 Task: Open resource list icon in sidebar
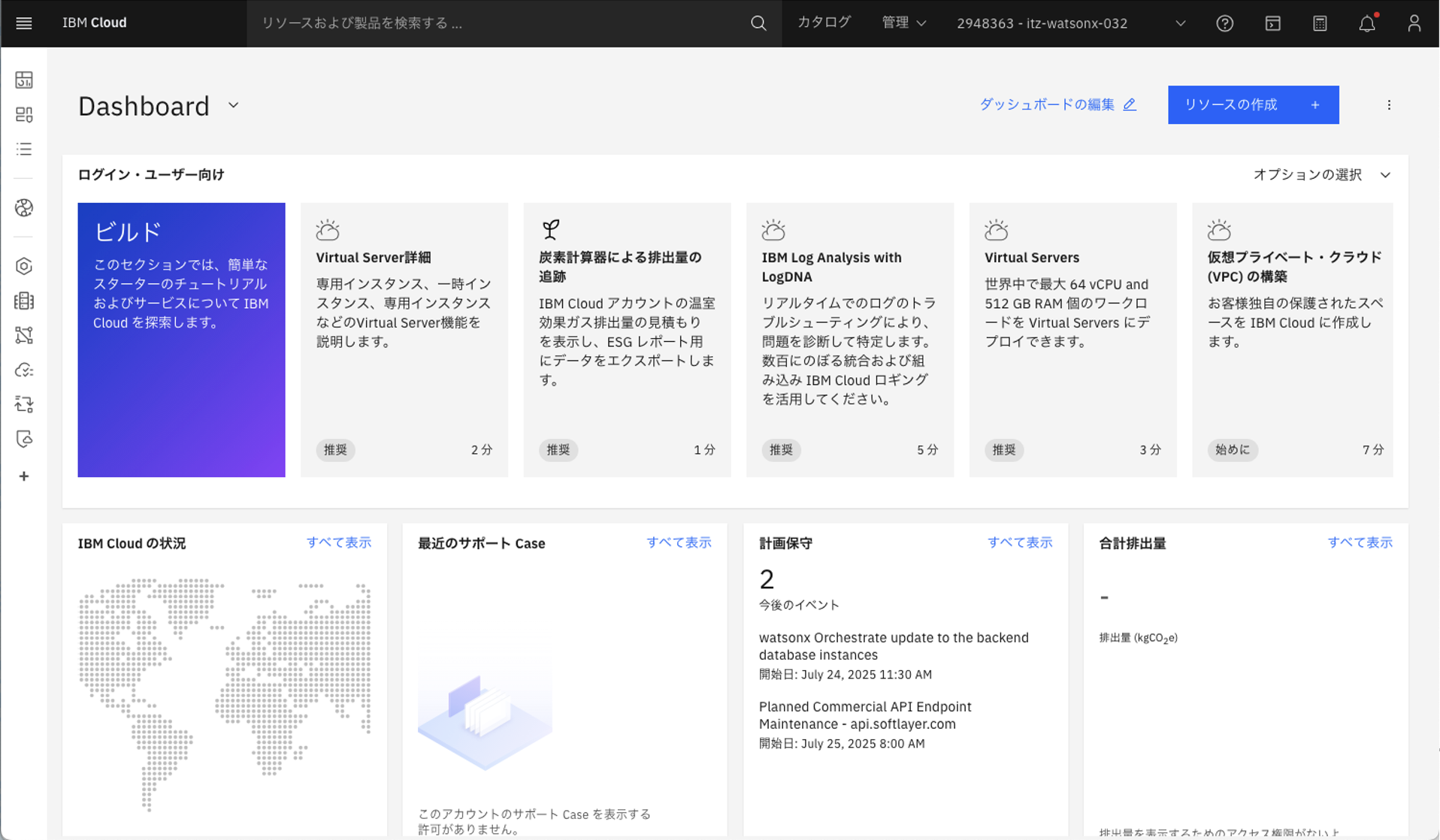point(24,150)
